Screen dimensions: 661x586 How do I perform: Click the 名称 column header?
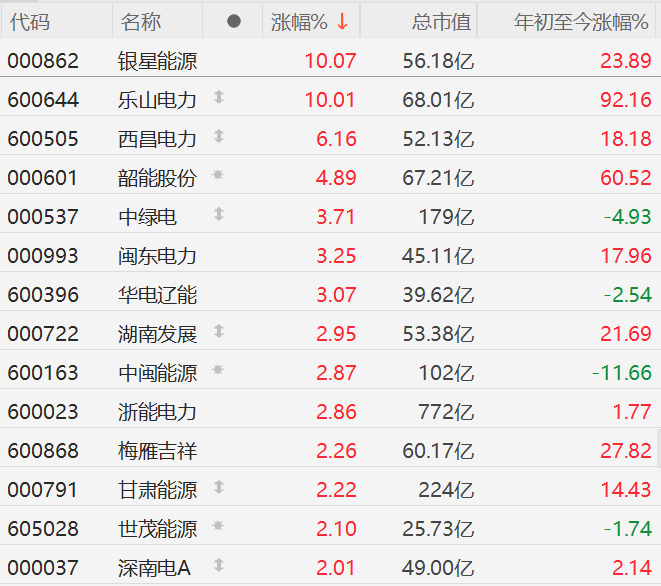tap(141, 22)
